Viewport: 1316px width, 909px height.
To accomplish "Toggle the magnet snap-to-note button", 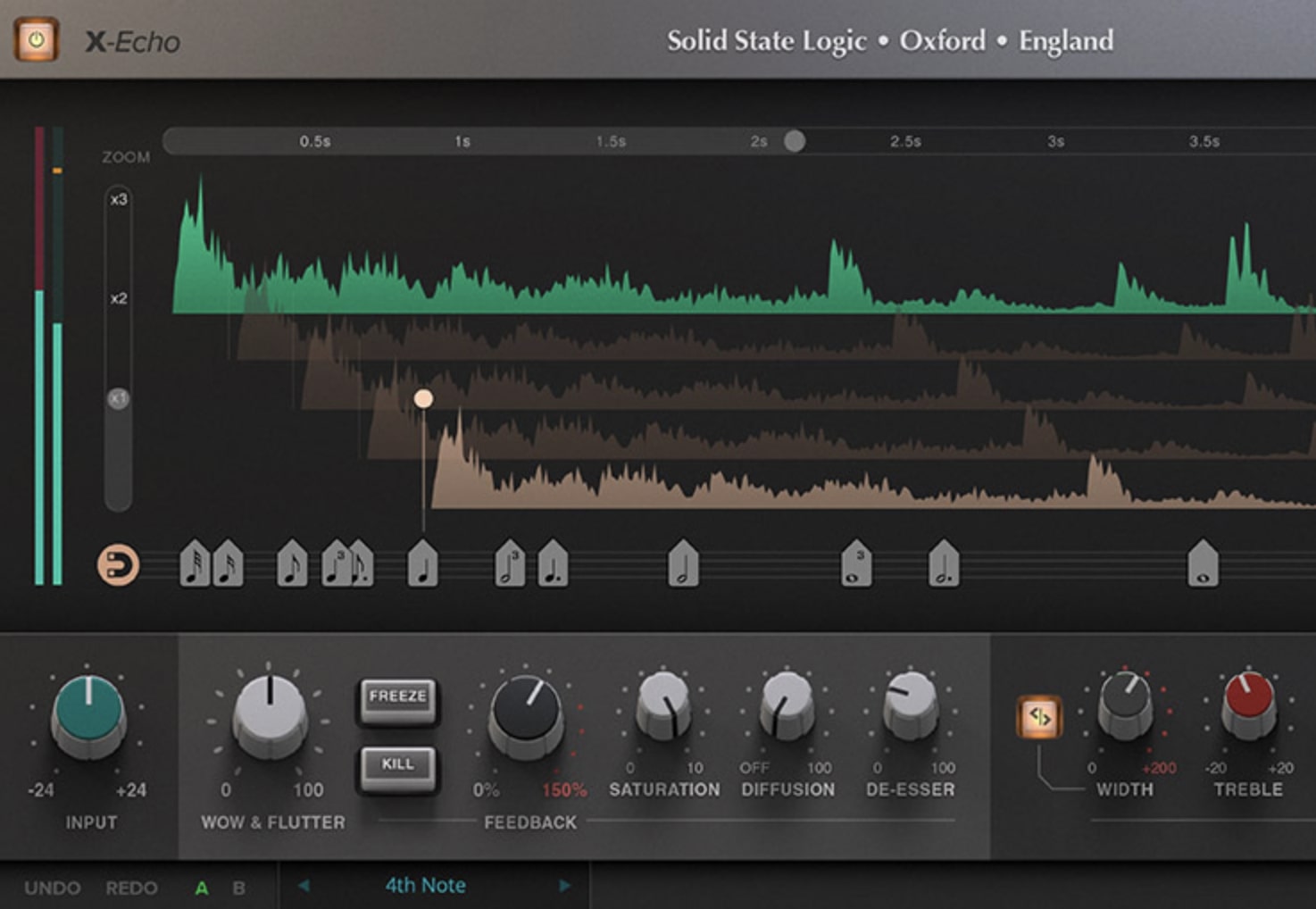I will [118, 565].
